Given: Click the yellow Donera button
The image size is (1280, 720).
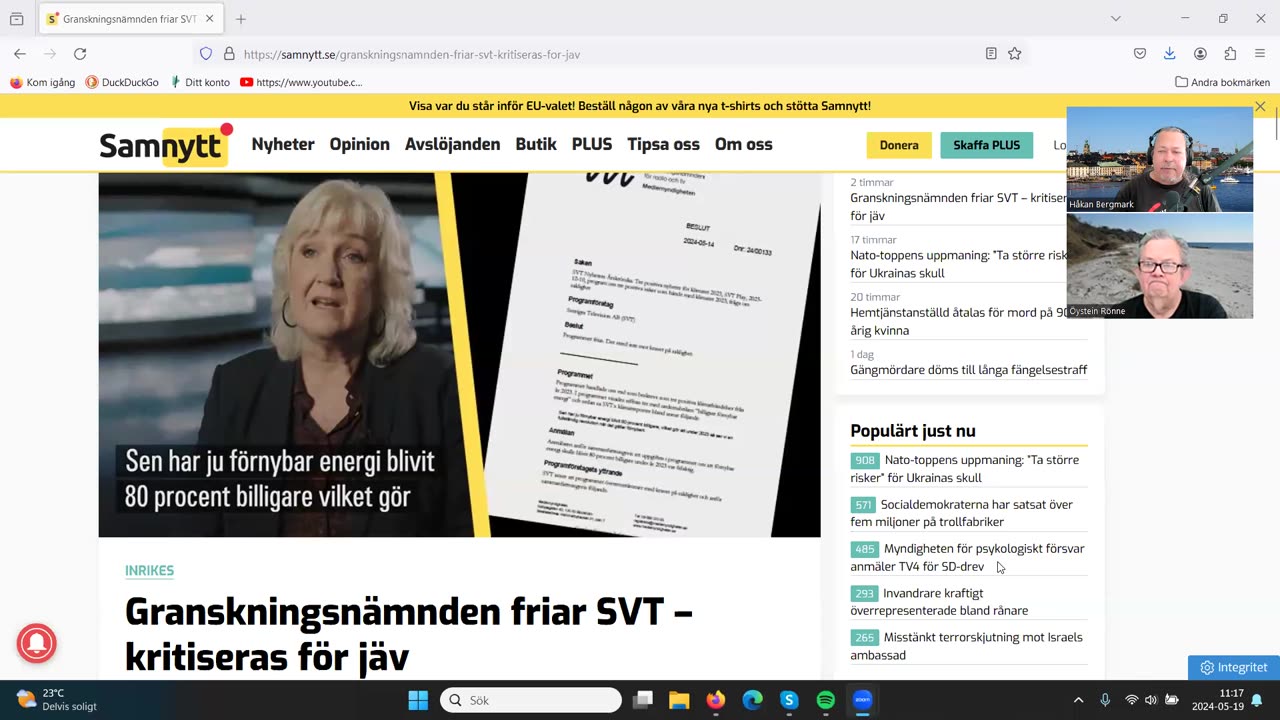Looking at the screenshot, I should (x=899, y=145).
